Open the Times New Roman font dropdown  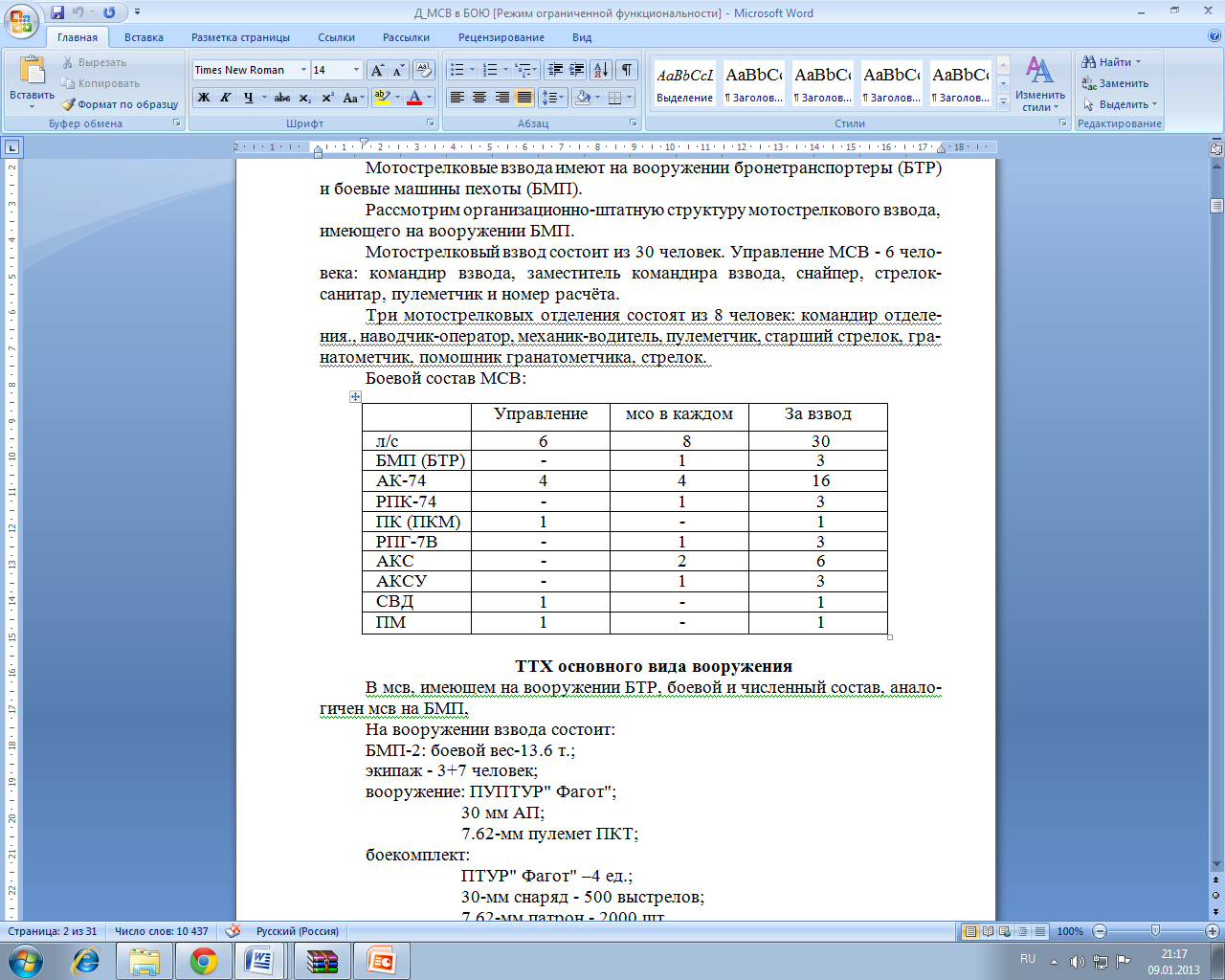pyautogui.click(x=303, y=70)
